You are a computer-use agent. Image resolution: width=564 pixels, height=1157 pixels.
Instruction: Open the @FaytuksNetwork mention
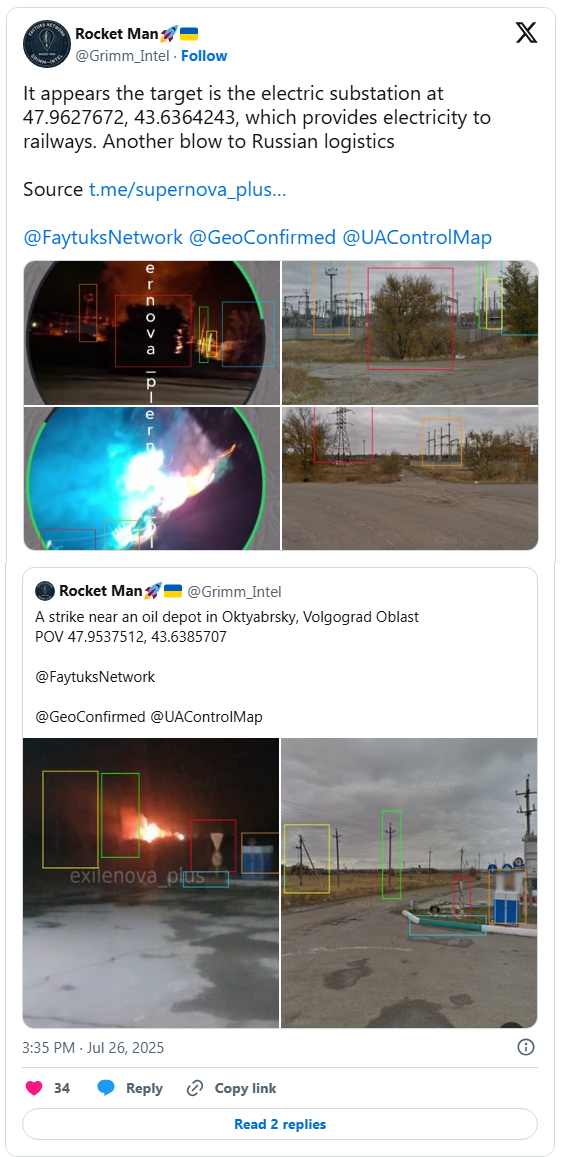pos(103,238)
